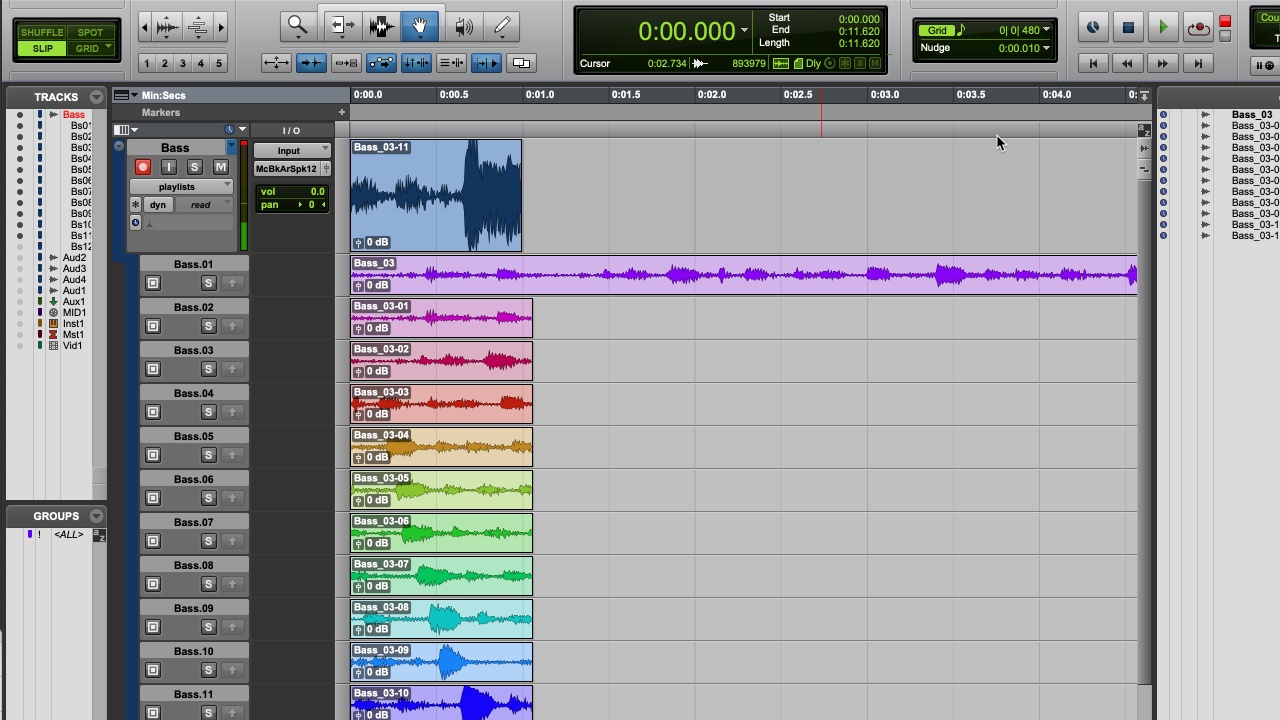Open the Tracks panel popup menu
The height and width of the screenshot is (720, 1280).
(96, 96)
